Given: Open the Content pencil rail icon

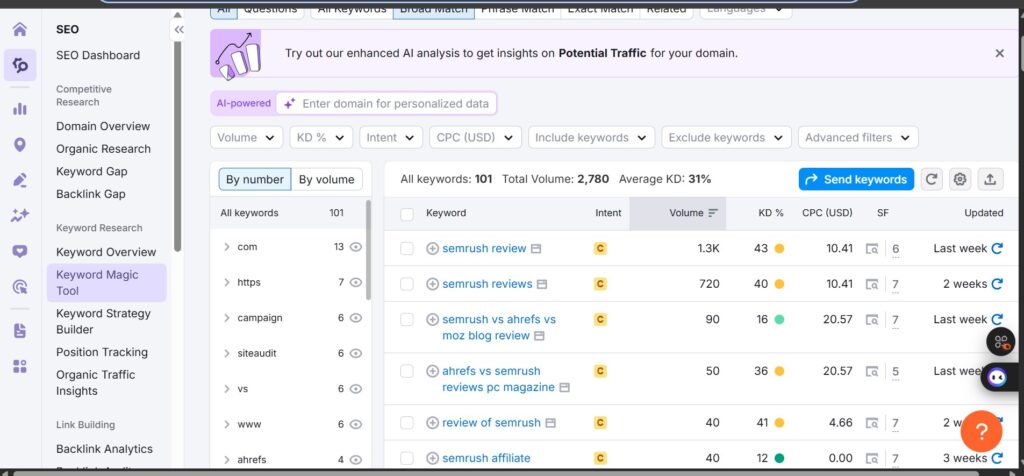Looking at the screenshot, I should click(20, 180).
